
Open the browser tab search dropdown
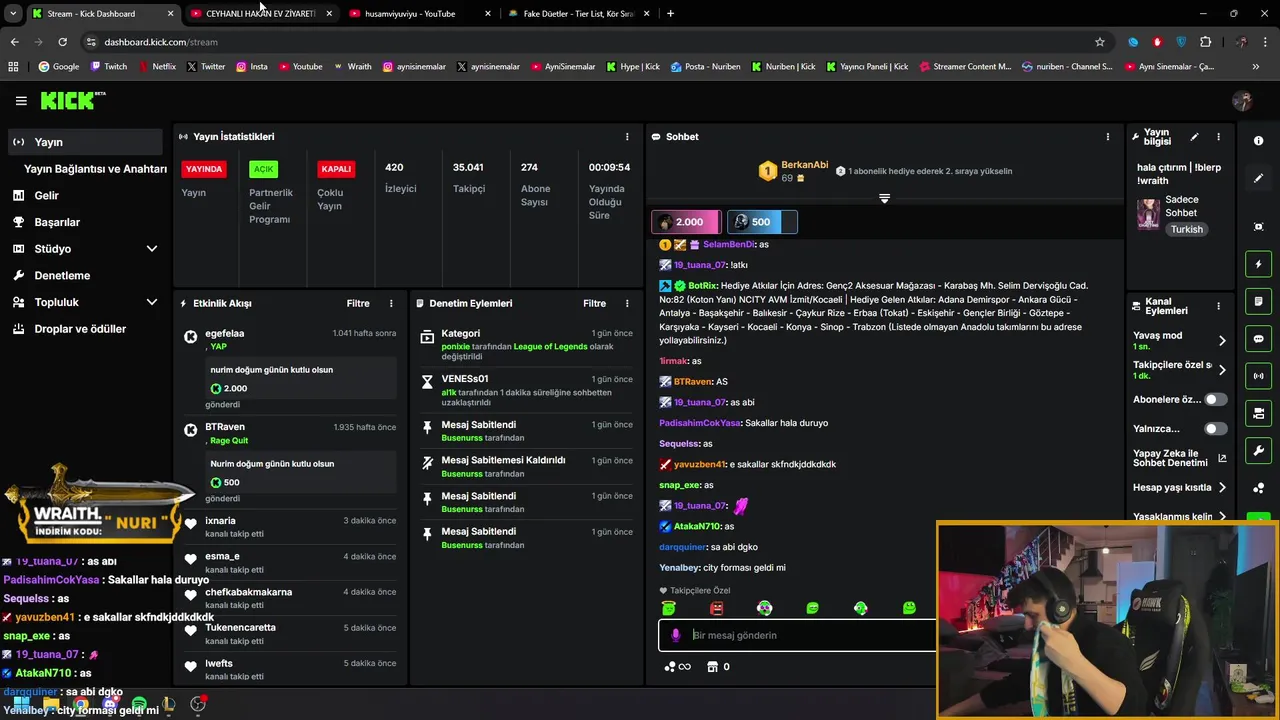tap(13, 14)
